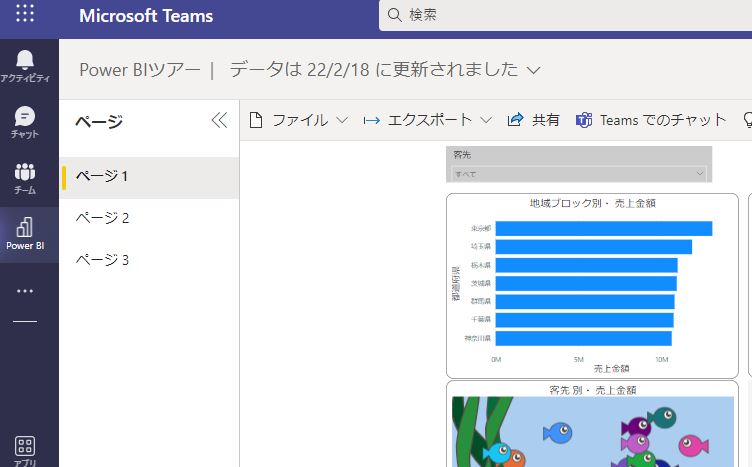Click the lightbulb icon in toolbar
752x467 pixels.
(745, 120)
